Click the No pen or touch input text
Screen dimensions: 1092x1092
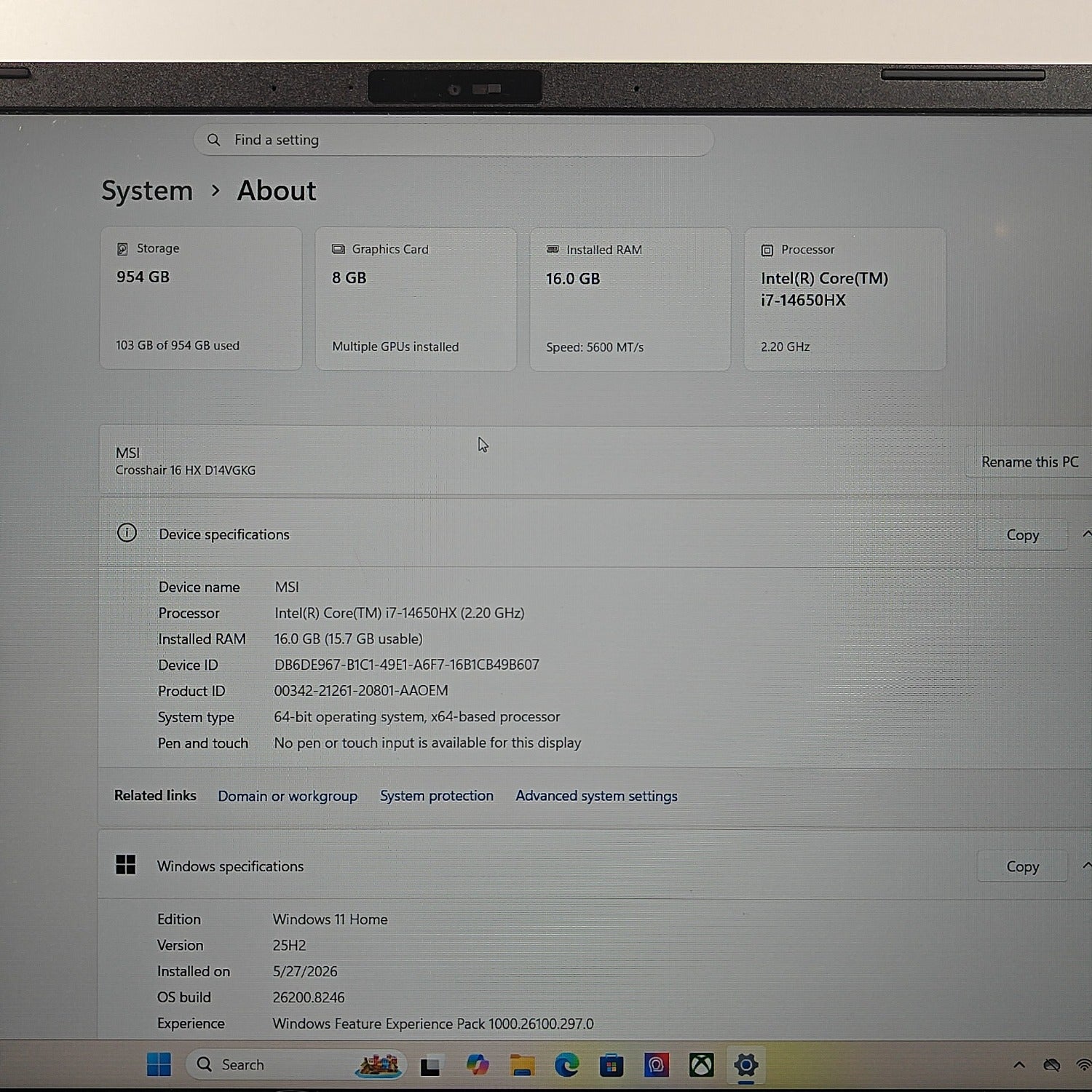point(427,743)
